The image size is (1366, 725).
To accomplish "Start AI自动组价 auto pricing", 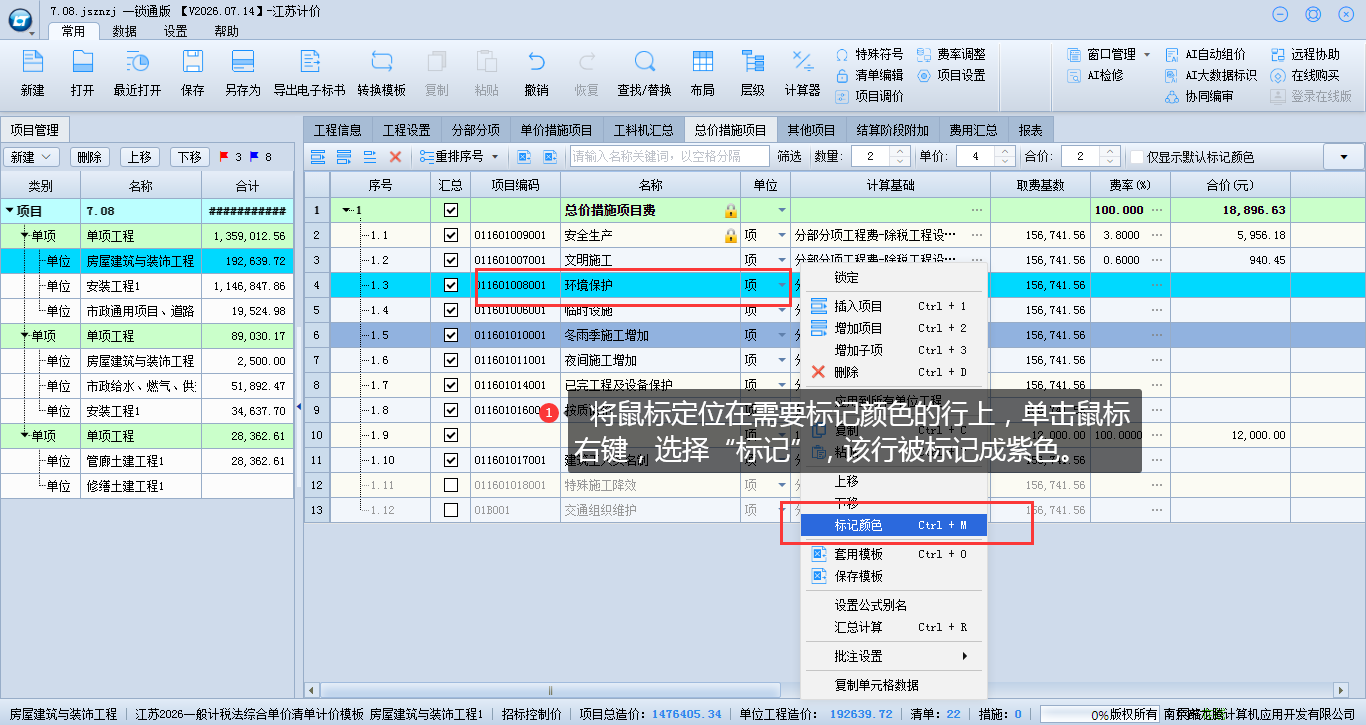I will coord(1206,54).
